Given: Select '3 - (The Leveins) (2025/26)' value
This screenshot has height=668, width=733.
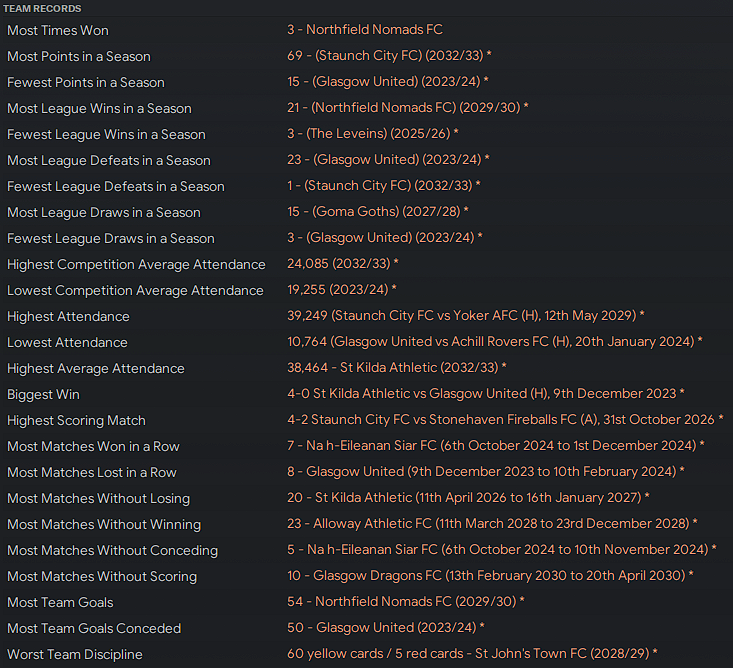Looking at the screenshot, I should click(373, 134).
